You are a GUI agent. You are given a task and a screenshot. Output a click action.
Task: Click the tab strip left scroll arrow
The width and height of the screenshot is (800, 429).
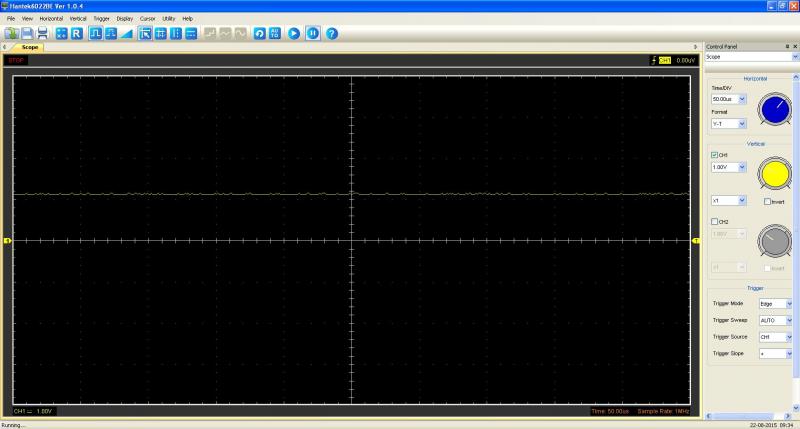(5, 47)
